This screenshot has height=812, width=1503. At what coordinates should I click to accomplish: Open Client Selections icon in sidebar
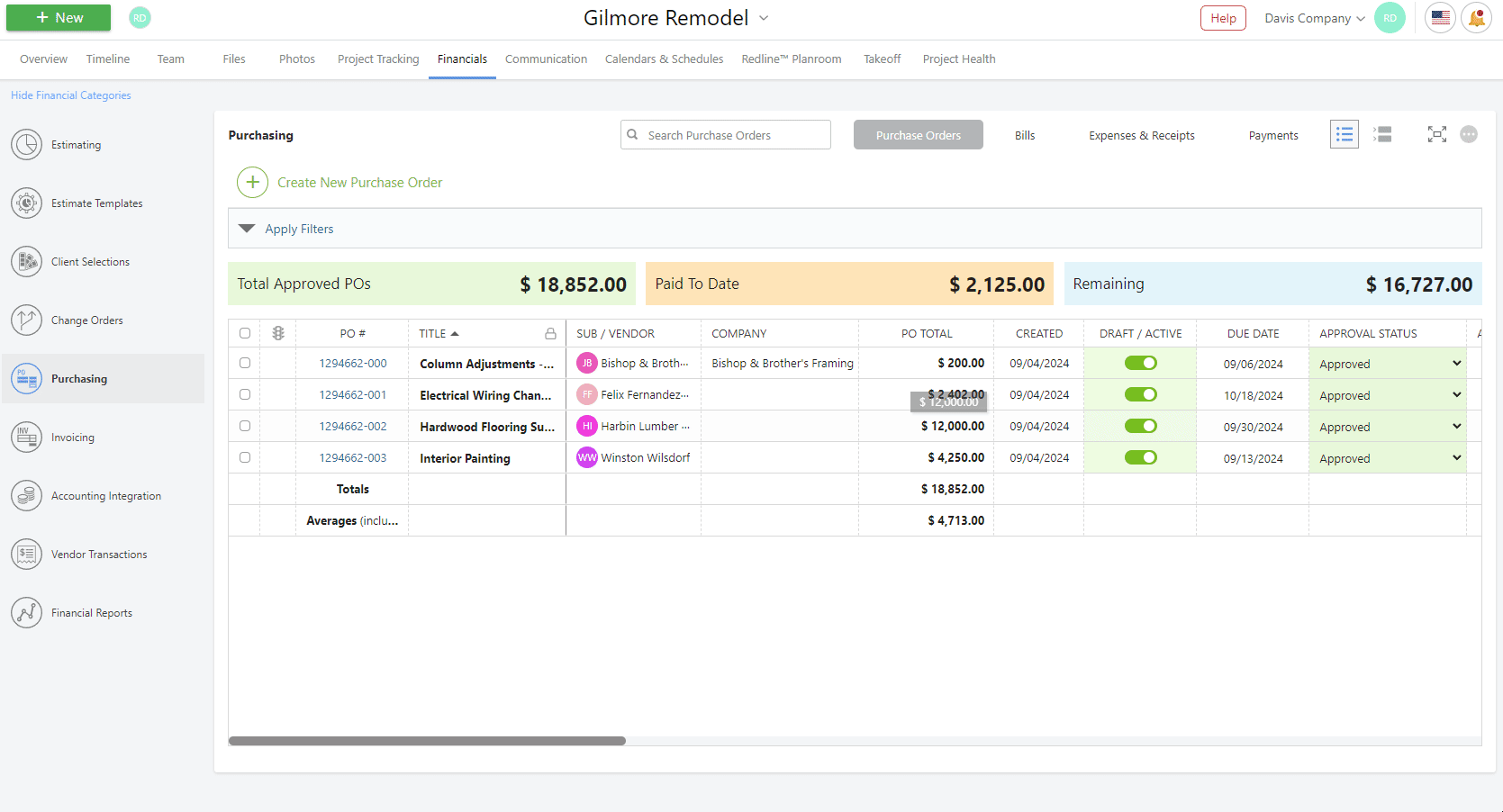27,262
